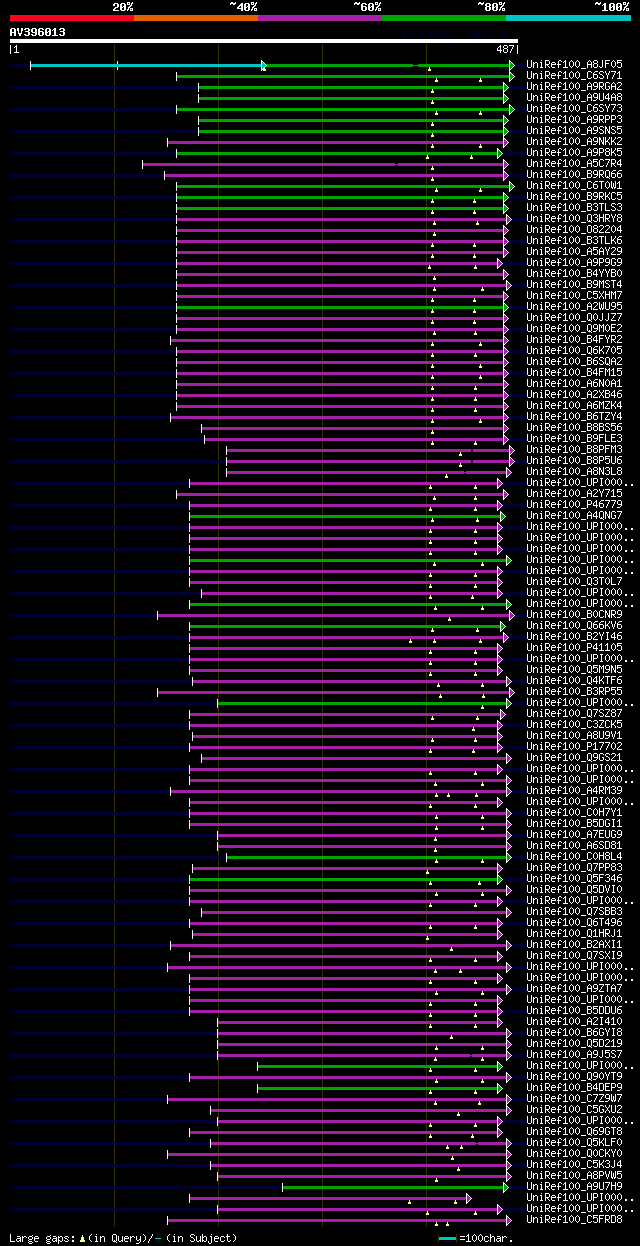Open hit UniRef100_A9RGA2
This screenshot has width=640, height=1246.
point(575,87)
